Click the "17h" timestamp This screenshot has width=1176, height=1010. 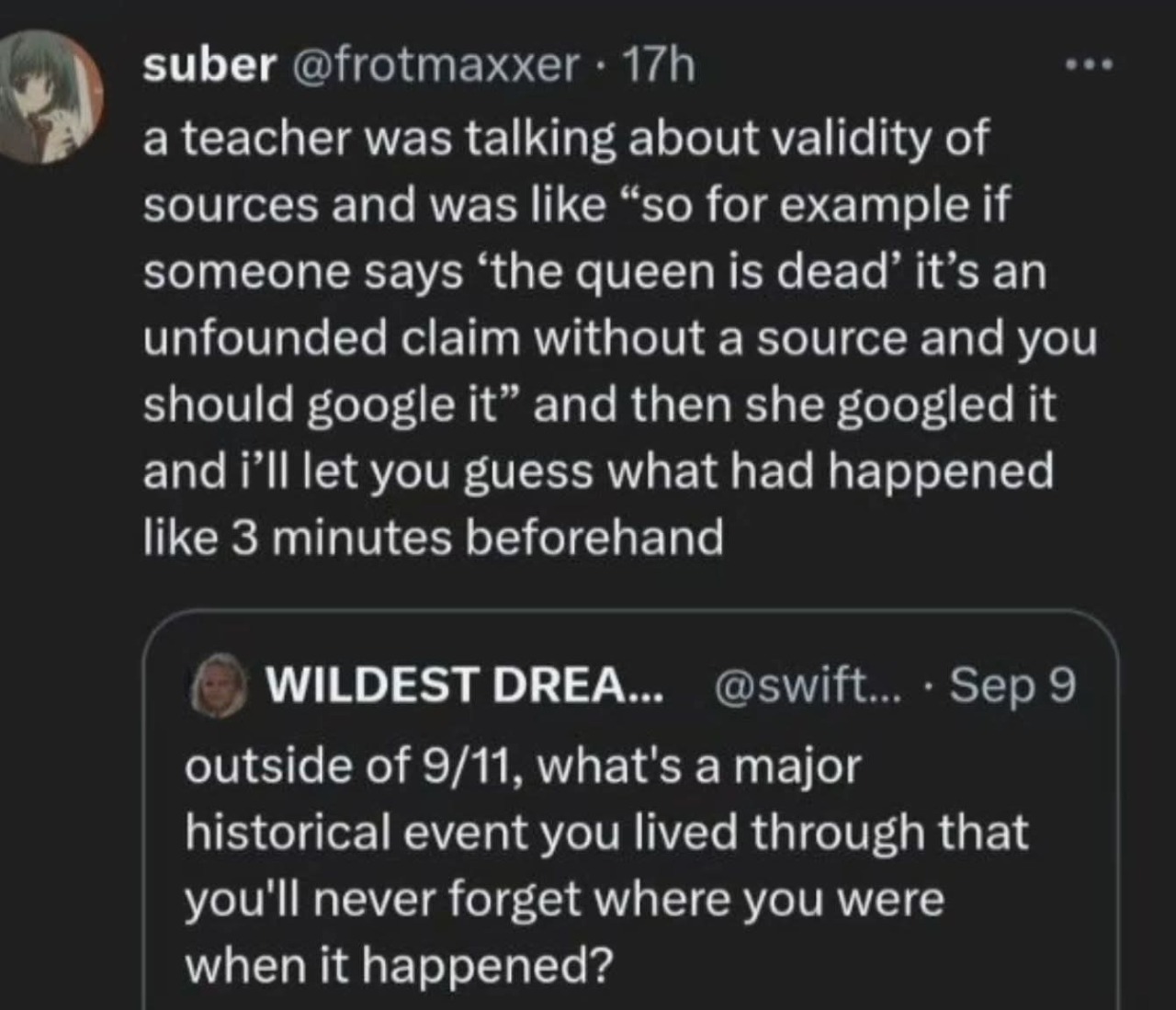pos(658,65)
